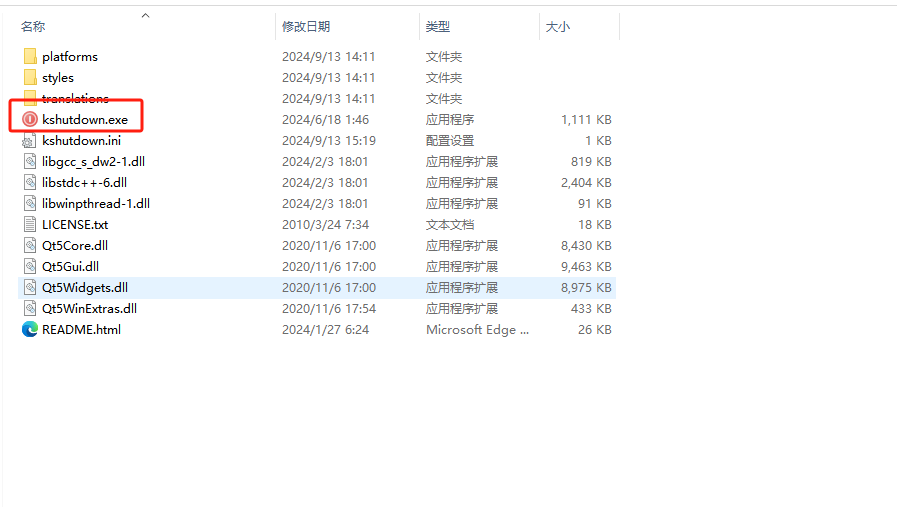Viewport: 897px width, 507px height.
Task: Click the 9,463 KB size value
Action: 586,267
